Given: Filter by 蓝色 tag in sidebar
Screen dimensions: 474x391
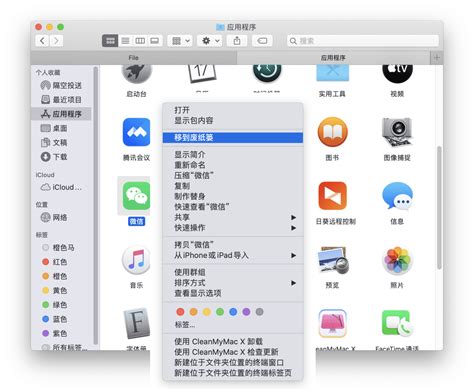Looking at the screenshot, I should [x=61, y=319].
